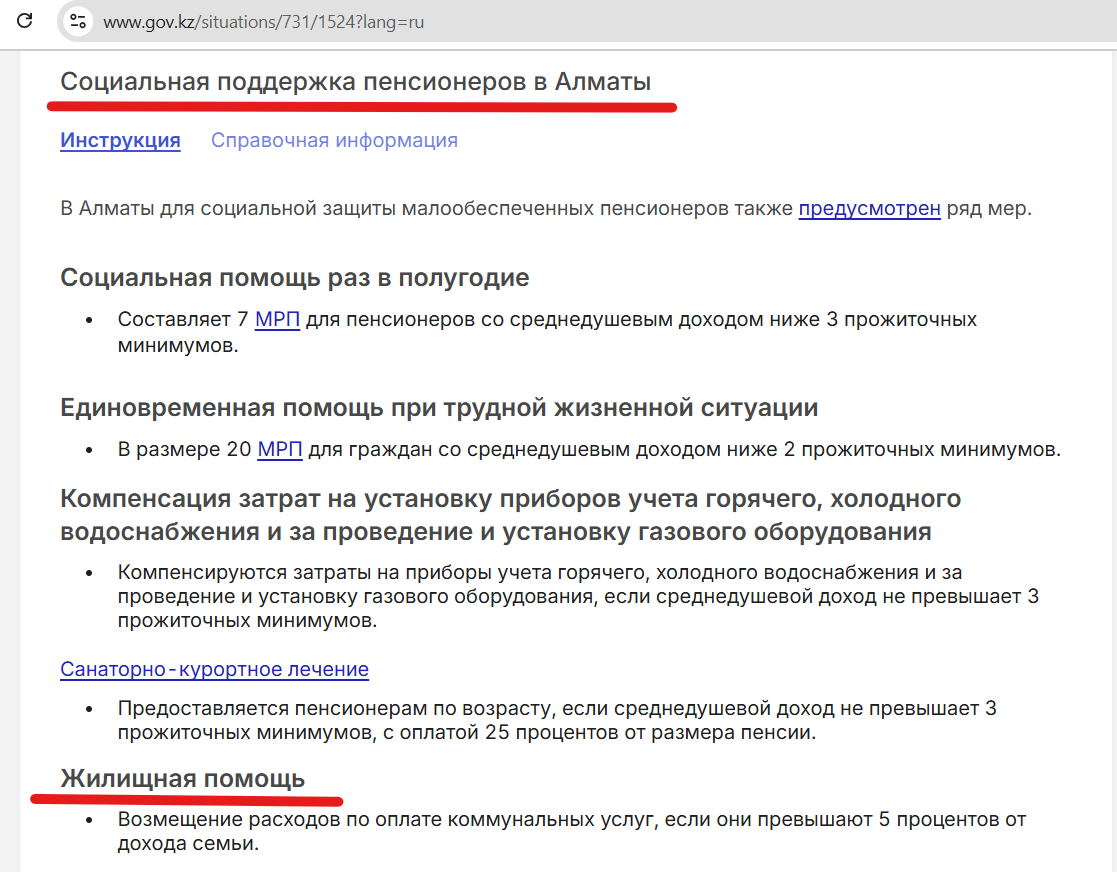Click the page title Социальная поддержка пенсионеров в Алматы

pos(355,82)
